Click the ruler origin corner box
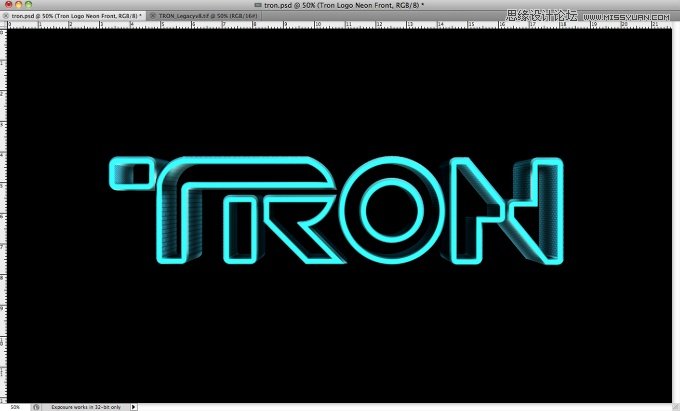The height and width of the screenshot is (411, 680). point(3,25)
